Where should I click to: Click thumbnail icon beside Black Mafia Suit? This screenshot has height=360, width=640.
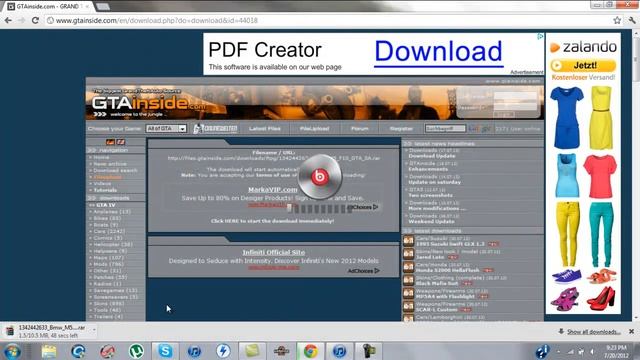tap(409, 280)
